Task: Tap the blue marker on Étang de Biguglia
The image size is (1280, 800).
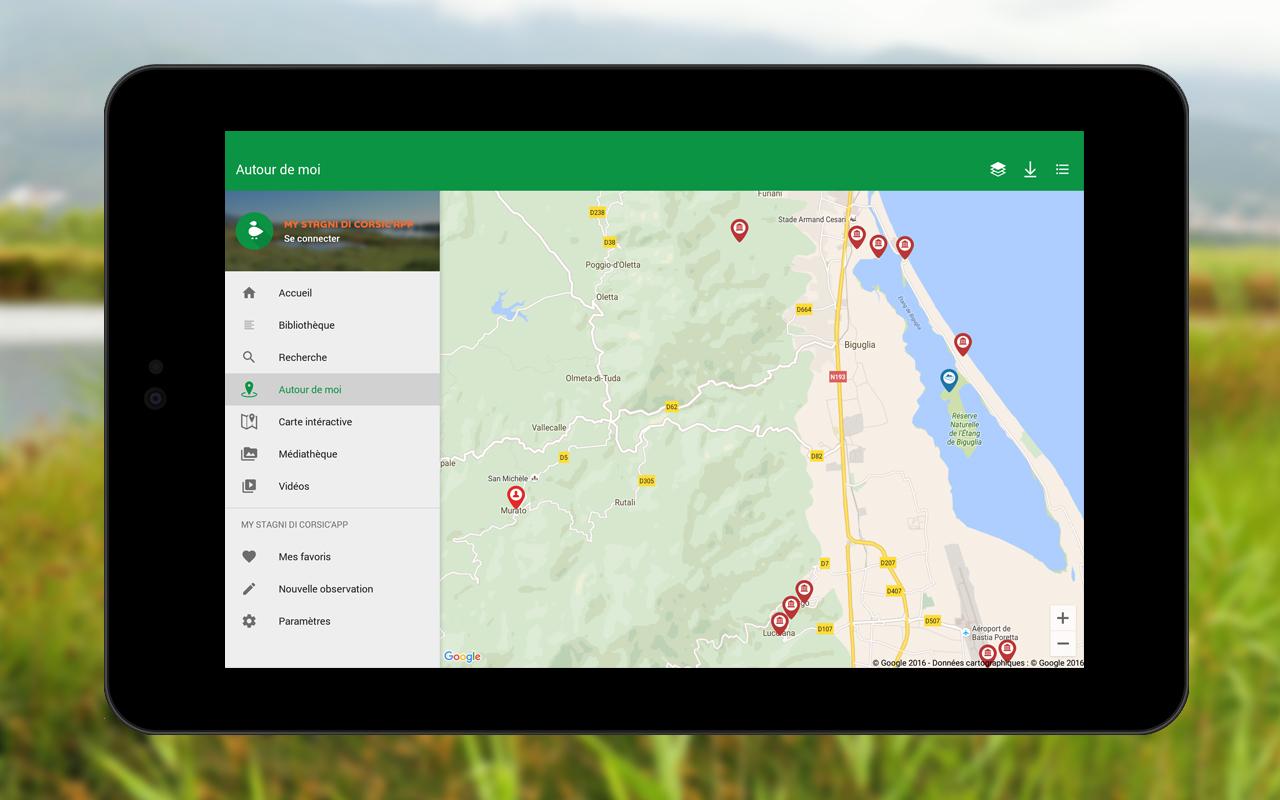Action: pyautogui.click(x=949, y=380)
